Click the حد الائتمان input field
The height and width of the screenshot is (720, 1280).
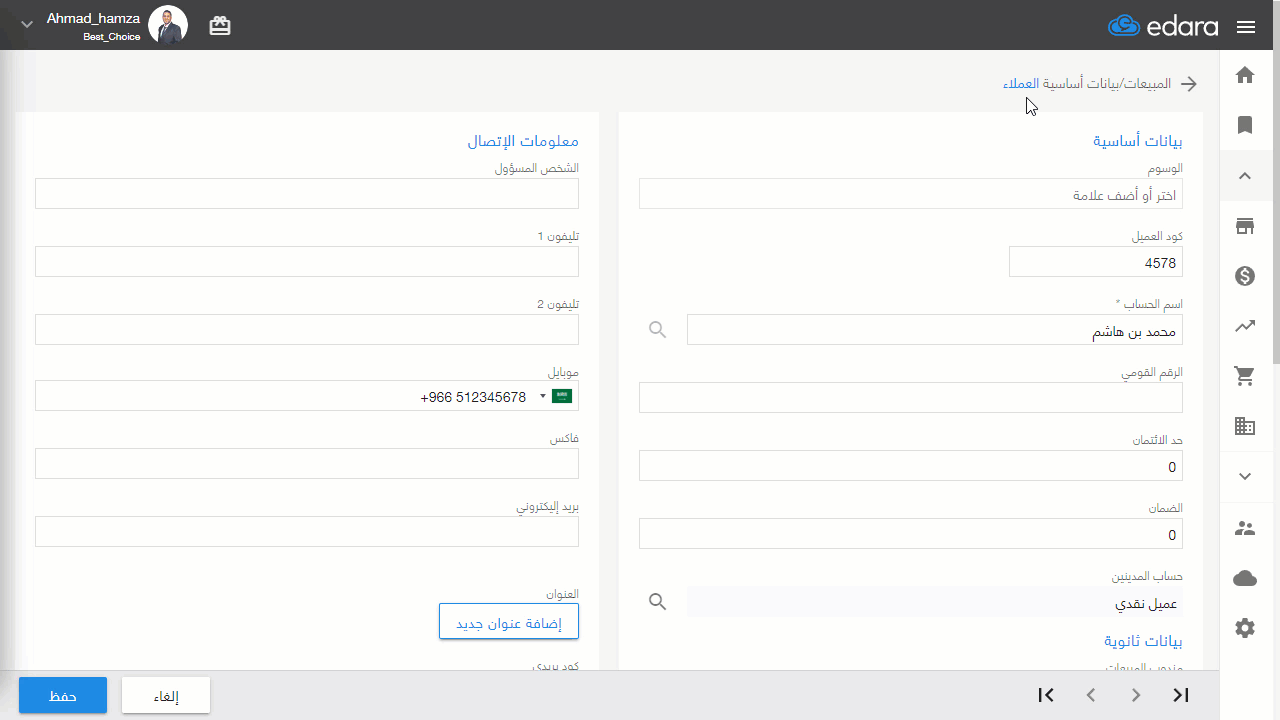(x=911, y=466)
